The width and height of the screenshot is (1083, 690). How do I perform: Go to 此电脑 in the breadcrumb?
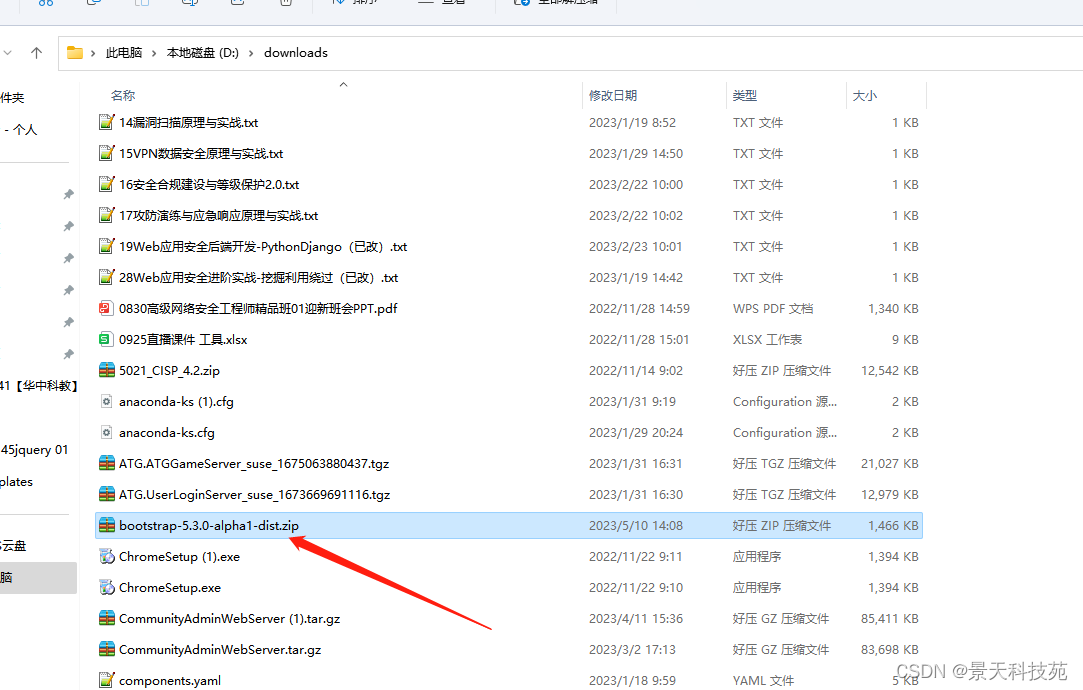pyautogui.click(x=124, y=52)
